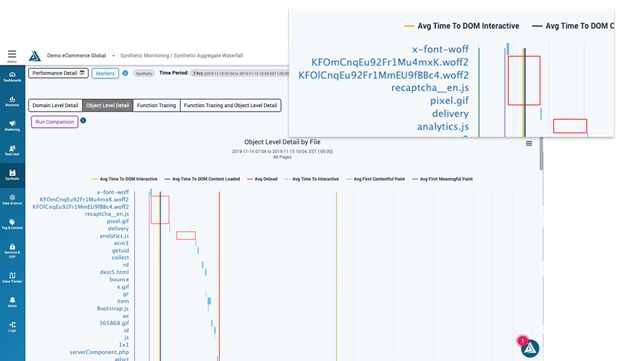Screen dimensions: 624x361
Task: Open Dashboards in the sidebar
Action: tap(12, 76)
